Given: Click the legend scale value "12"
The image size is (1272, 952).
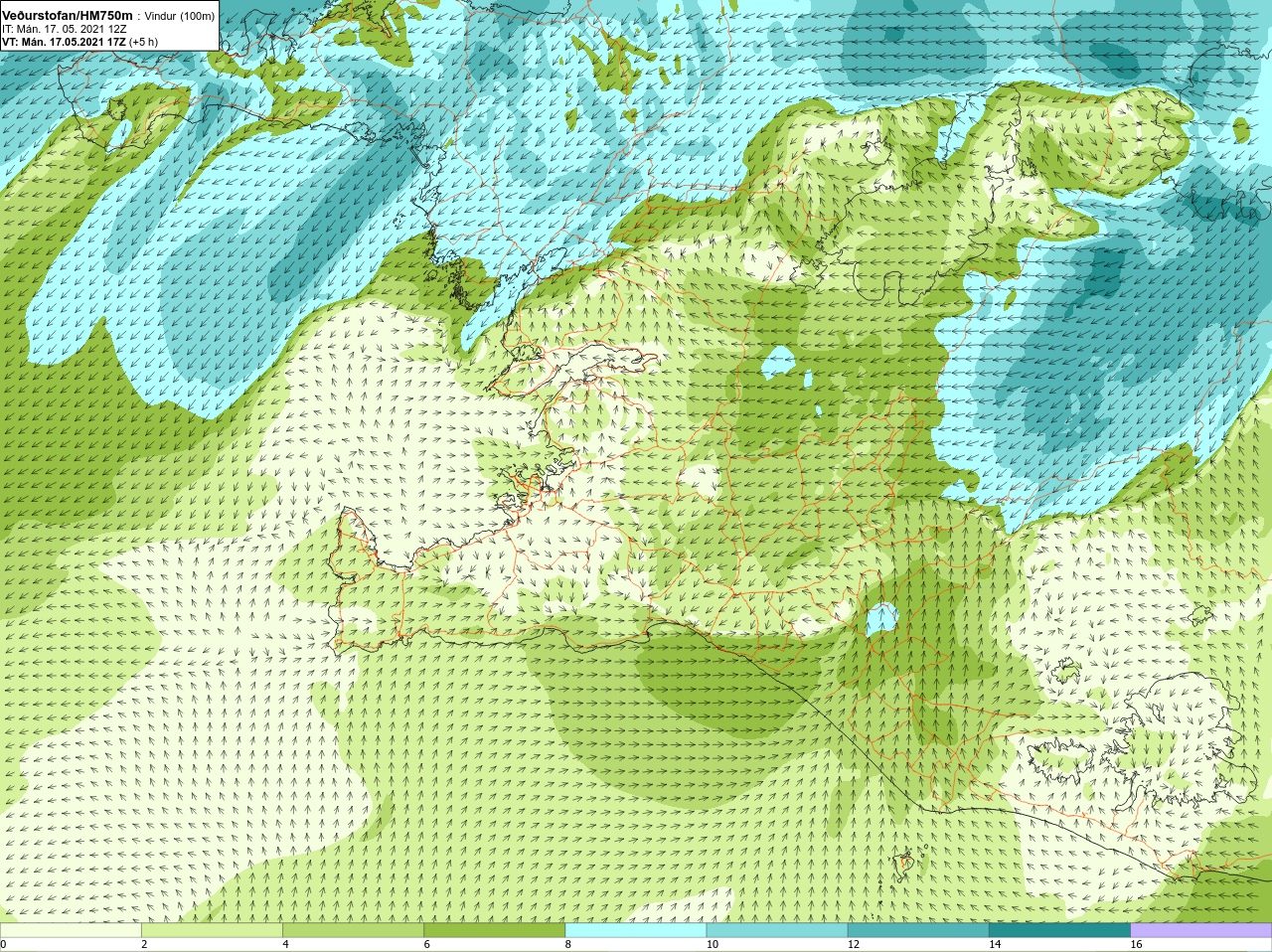Looking at the screenshot, I should tap(854, 945).
